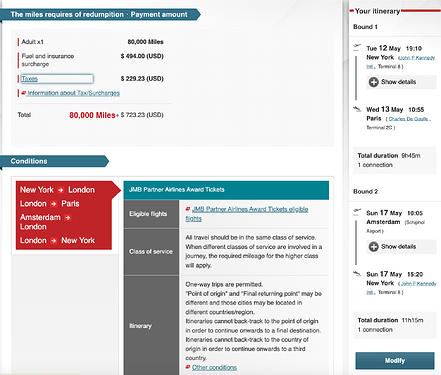This screenshot has height=375, width=441.
Task: Select the London to New York route segment
Action: pyautogui.click(x=57, y=240)
